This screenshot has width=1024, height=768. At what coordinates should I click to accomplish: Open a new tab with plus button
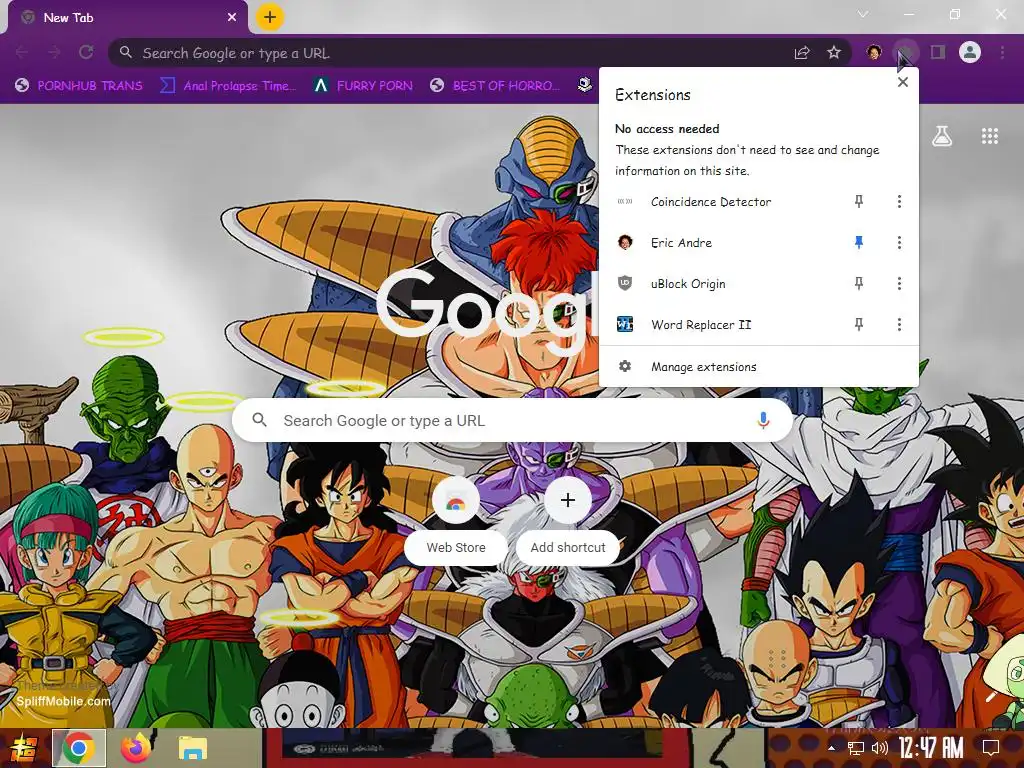coord(270,17)
